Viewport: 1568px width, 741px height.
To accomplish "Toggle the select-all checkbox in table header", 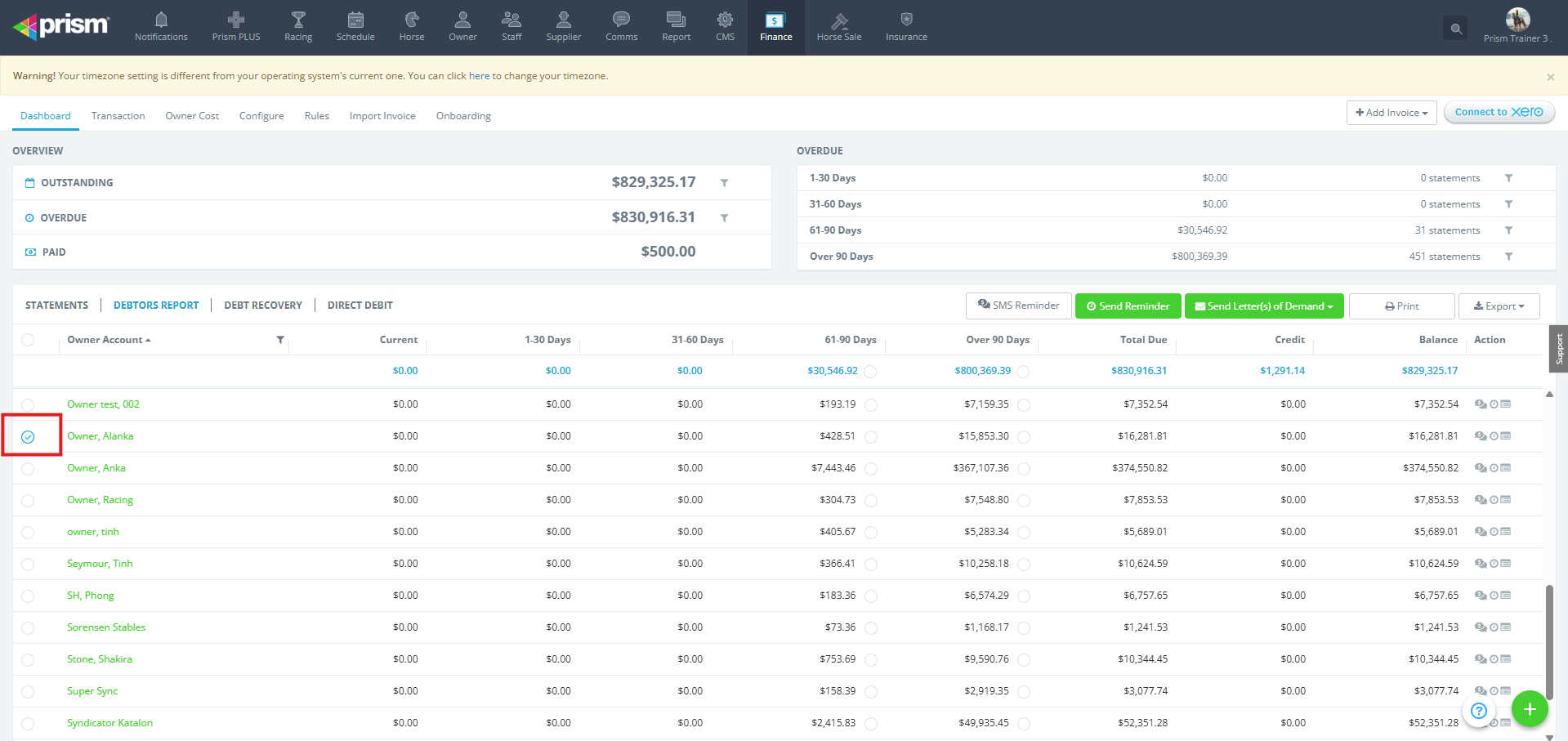I will (x=29, y=340).
